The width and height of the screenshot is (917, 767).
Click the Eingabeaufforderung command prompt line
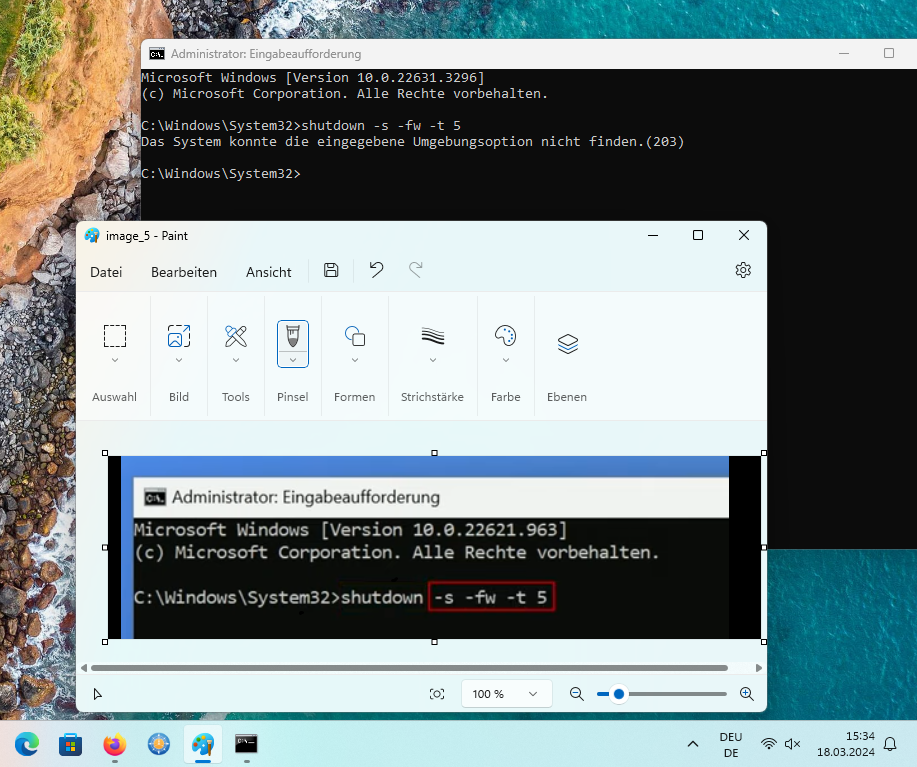point(221,174)
